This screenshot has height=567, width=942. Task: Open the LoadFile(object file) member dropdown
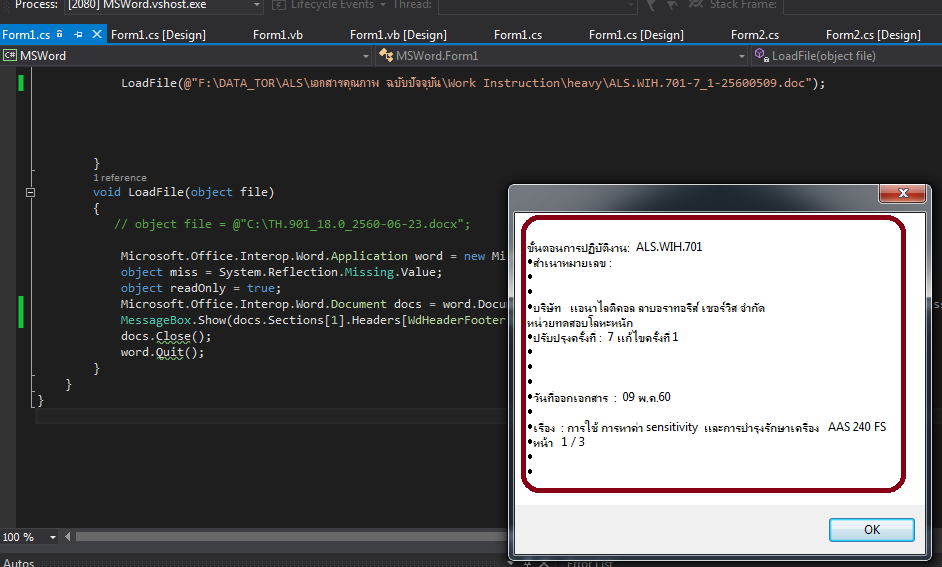tap(846, 56)
